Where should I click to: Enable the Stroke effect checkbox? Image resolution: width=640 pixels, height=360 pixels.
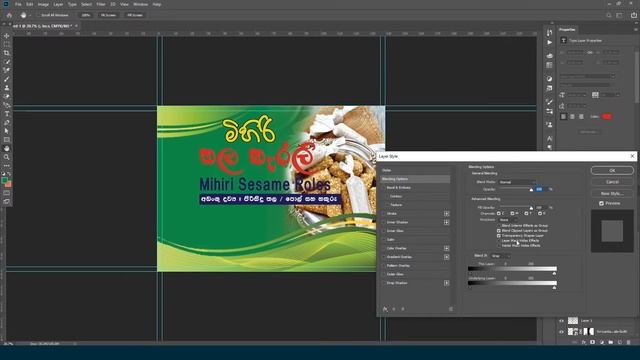point(384,213)
